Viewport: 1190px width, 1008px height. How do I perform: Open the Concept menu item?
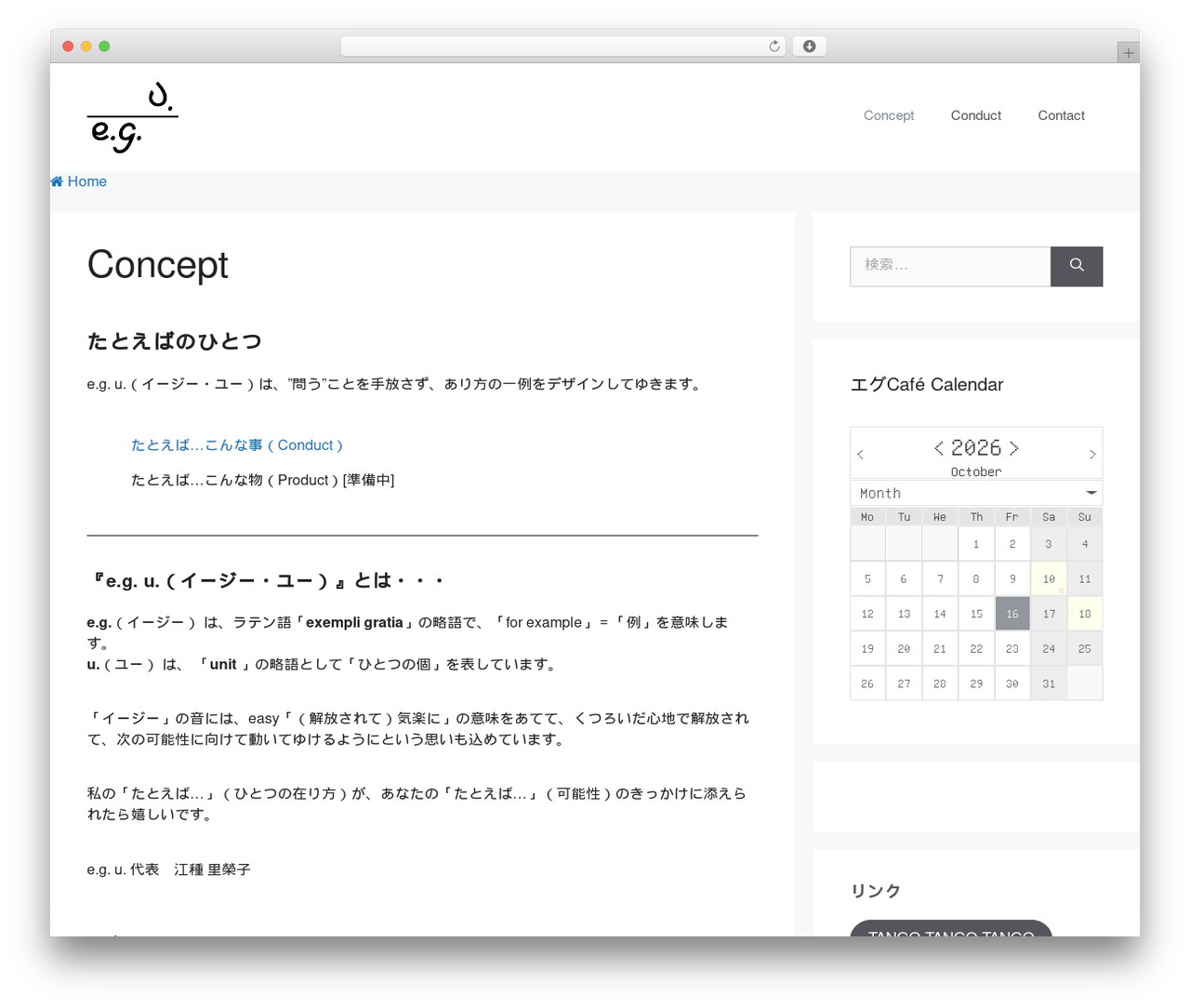click(889, 115)
